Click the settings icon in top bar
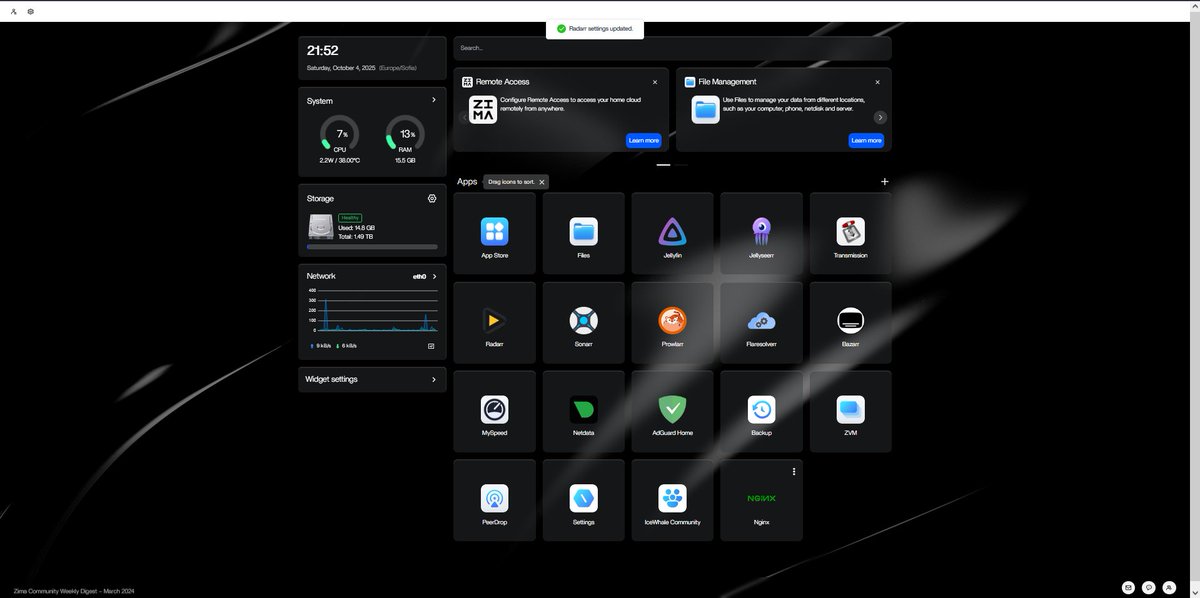 [x=31, y=11]
